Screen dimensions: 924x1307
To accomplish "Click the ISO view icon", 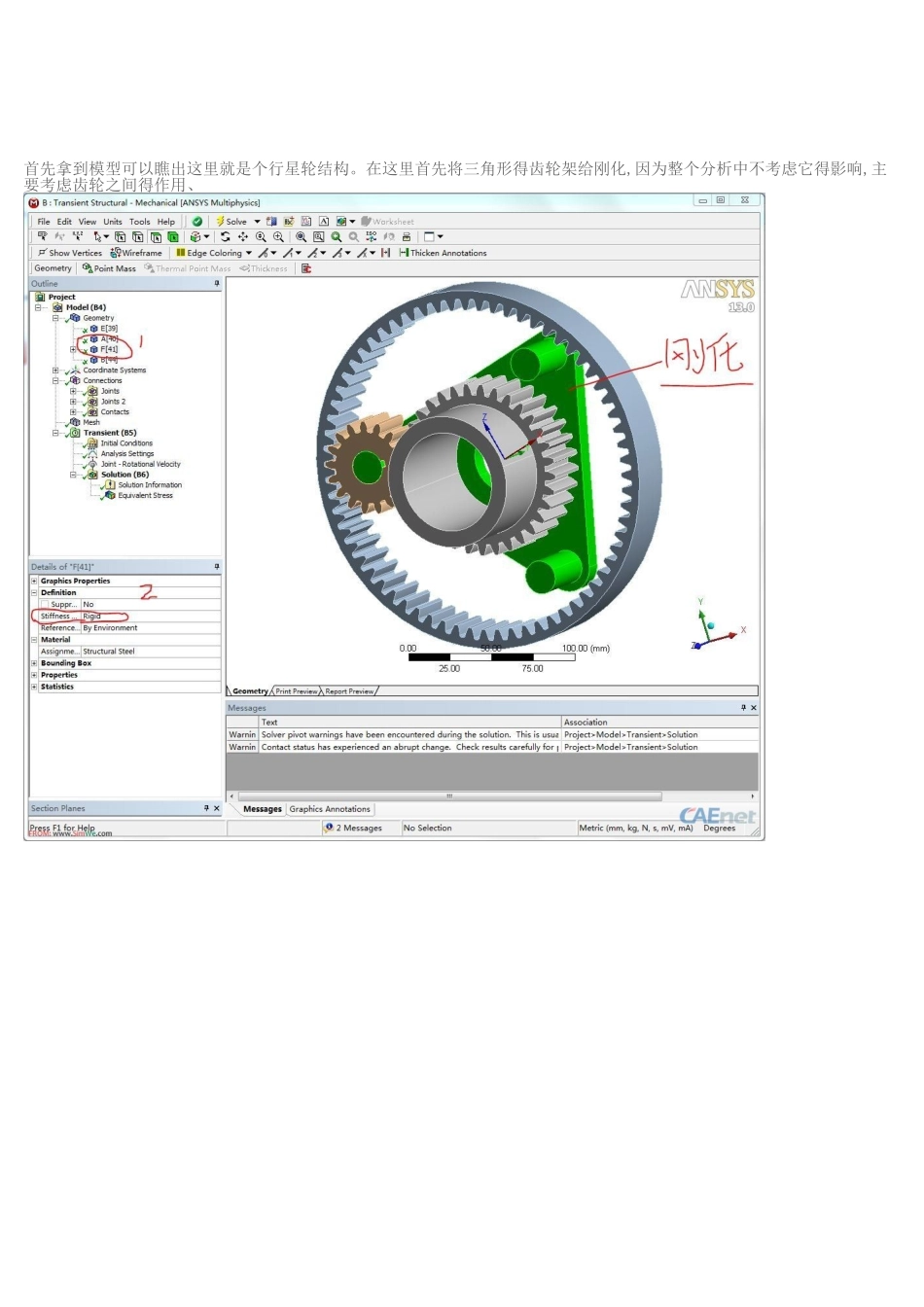I will point(371,236).
